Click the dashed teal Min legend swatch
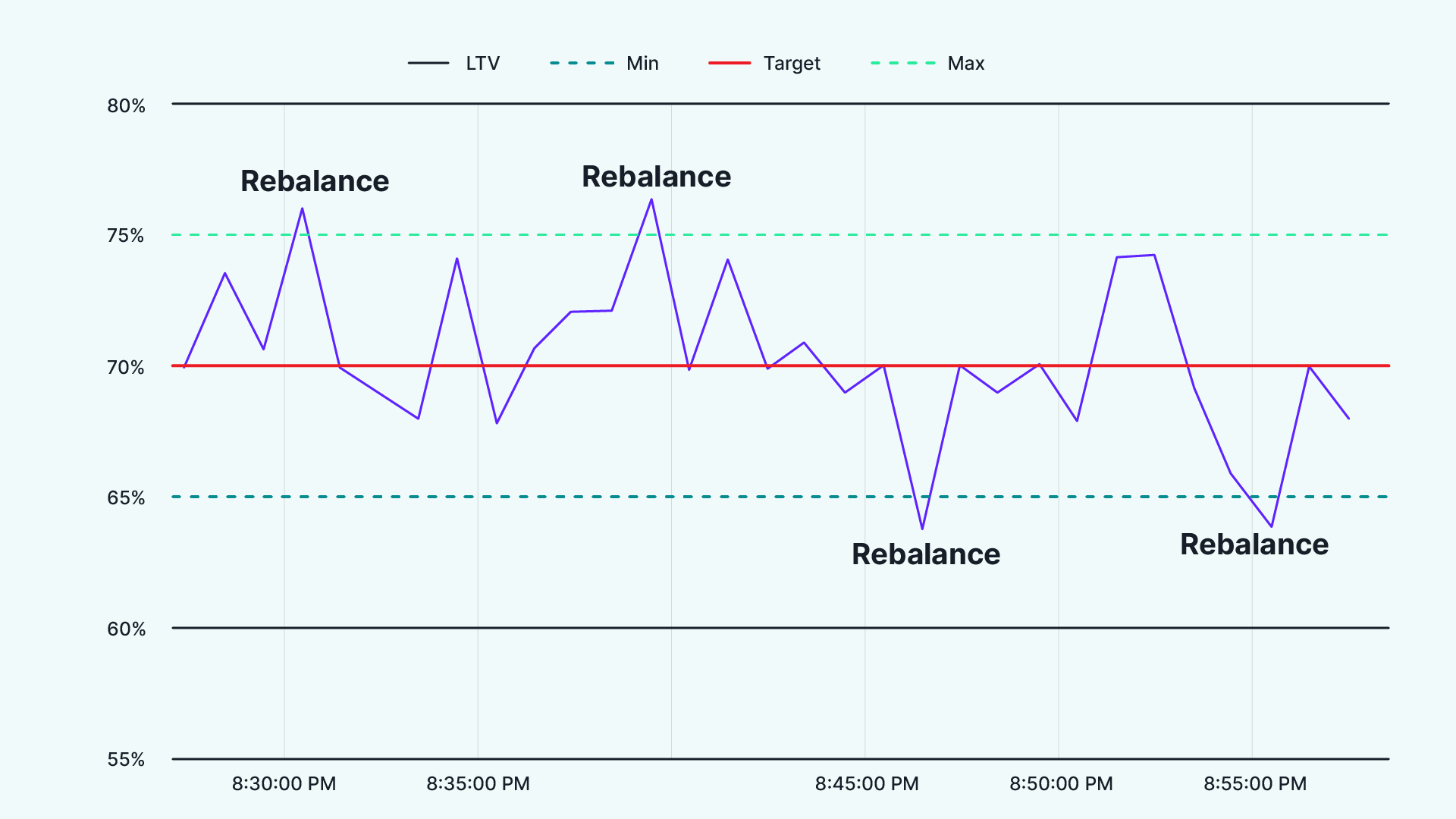Screen dimensions: 1456x819 pyautogui.click(x=582, y=63)
